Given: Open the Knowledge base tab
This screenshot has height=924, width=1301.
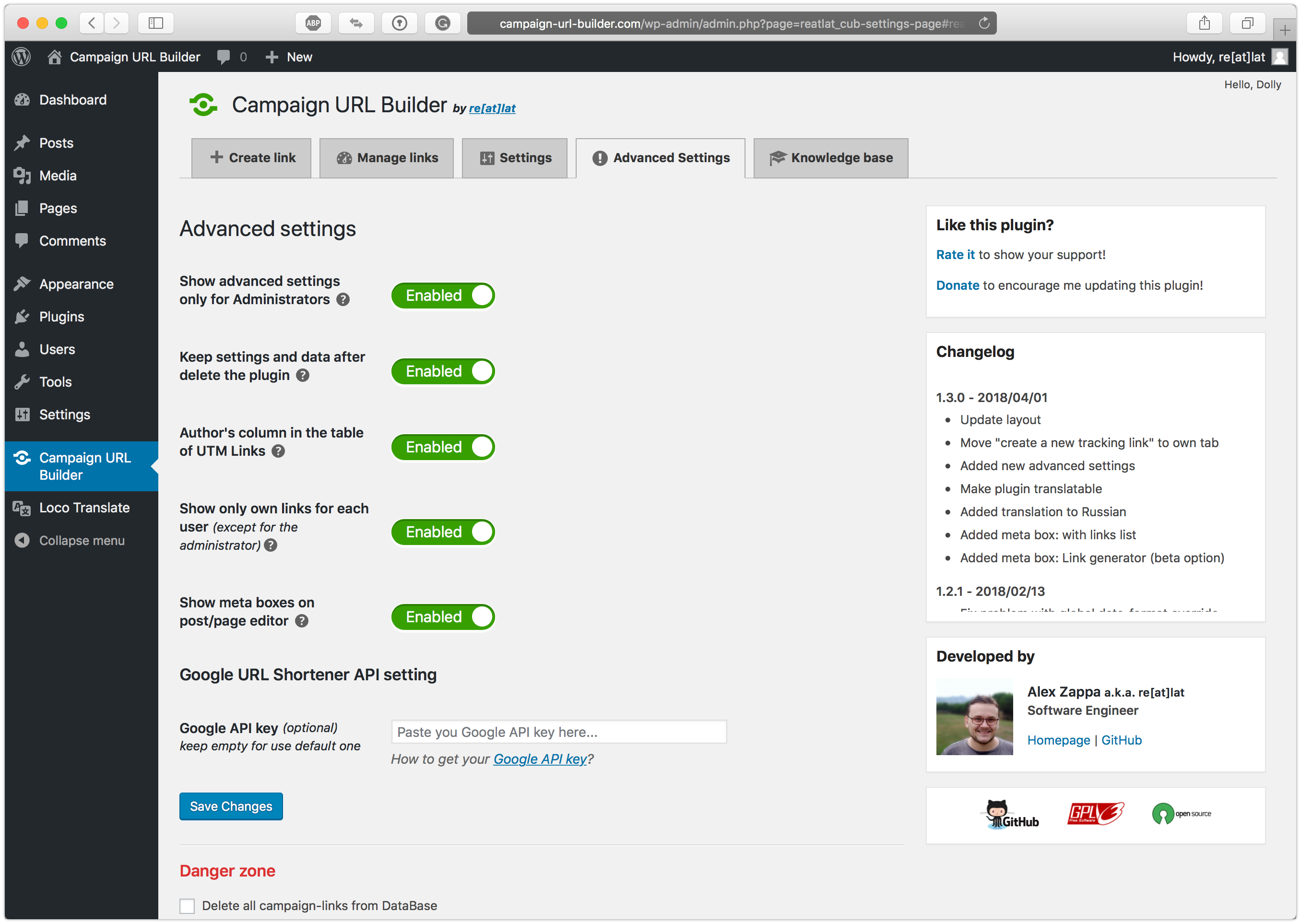Looking at the screenshot, I should click(x=831, y=158).
